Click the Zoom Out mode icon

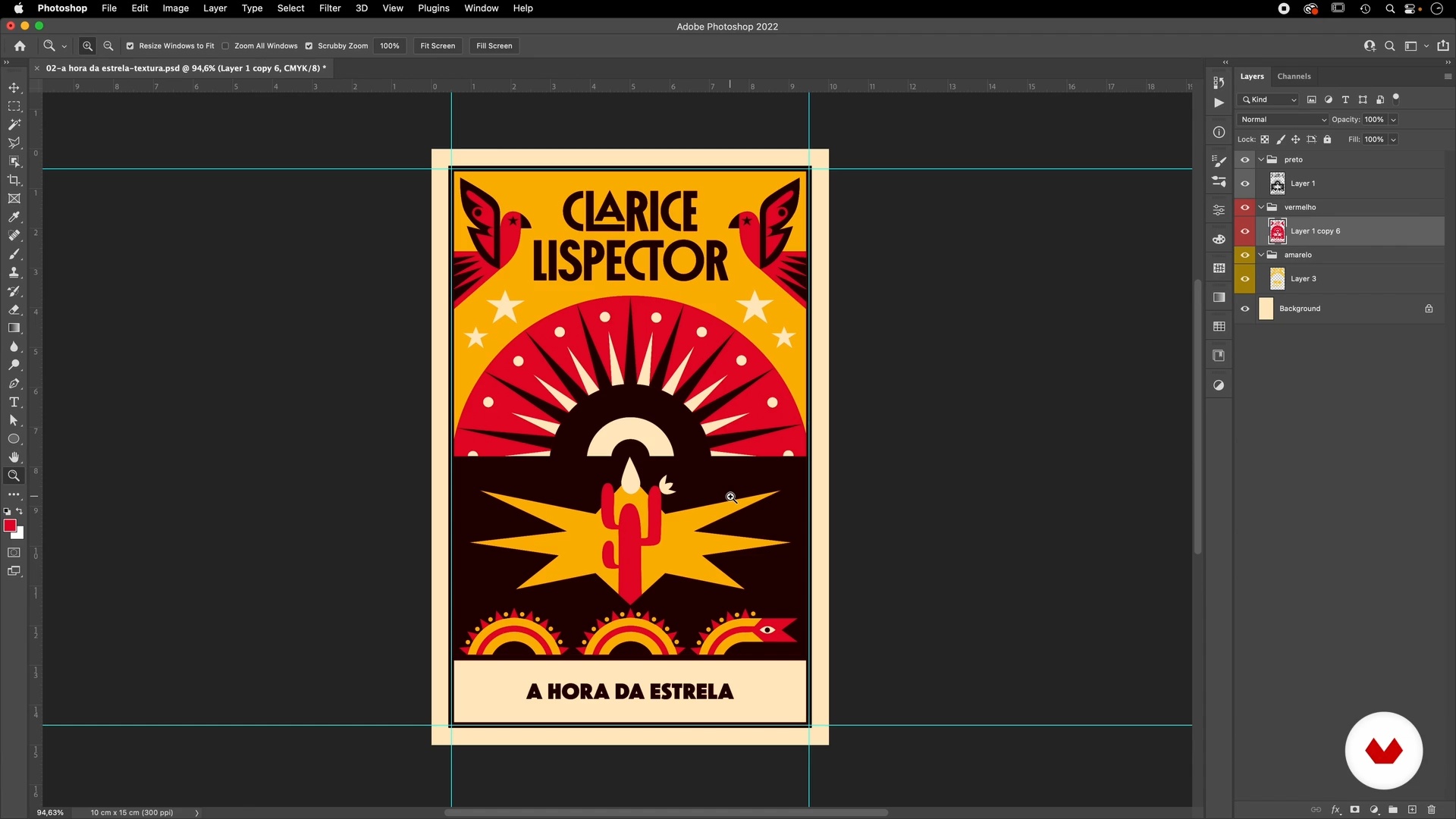click(108, 46)
